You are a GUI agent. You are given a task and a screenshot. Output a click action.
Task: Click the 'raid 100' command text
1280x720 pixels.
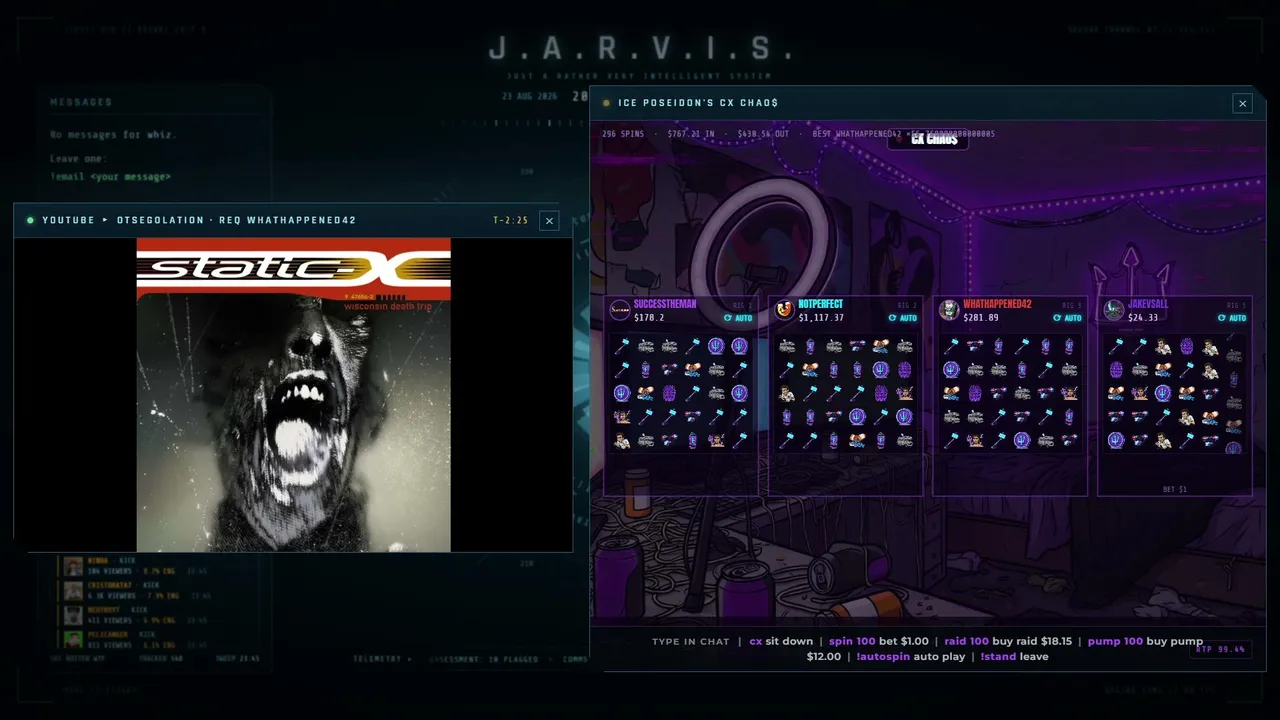(x=966, y=642)
